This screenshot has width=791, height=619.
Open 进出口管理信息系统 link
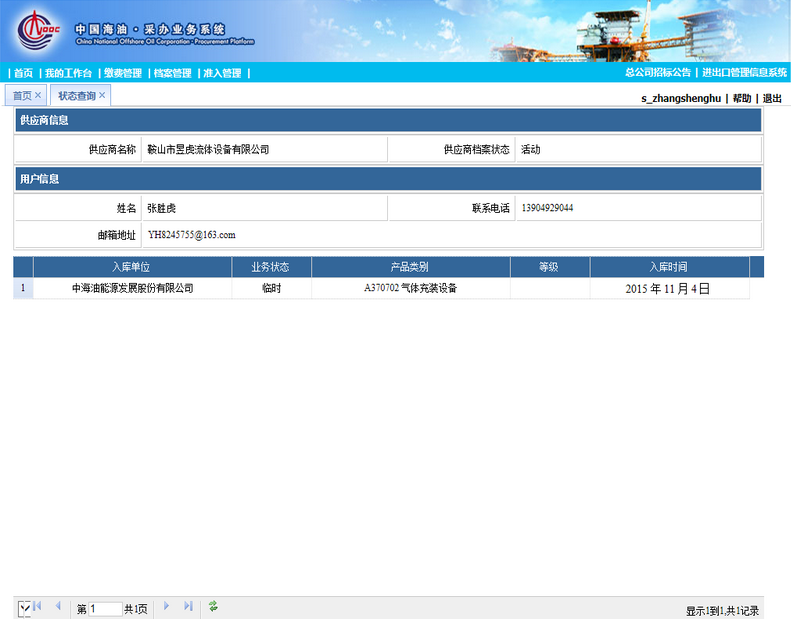(744, 73)
